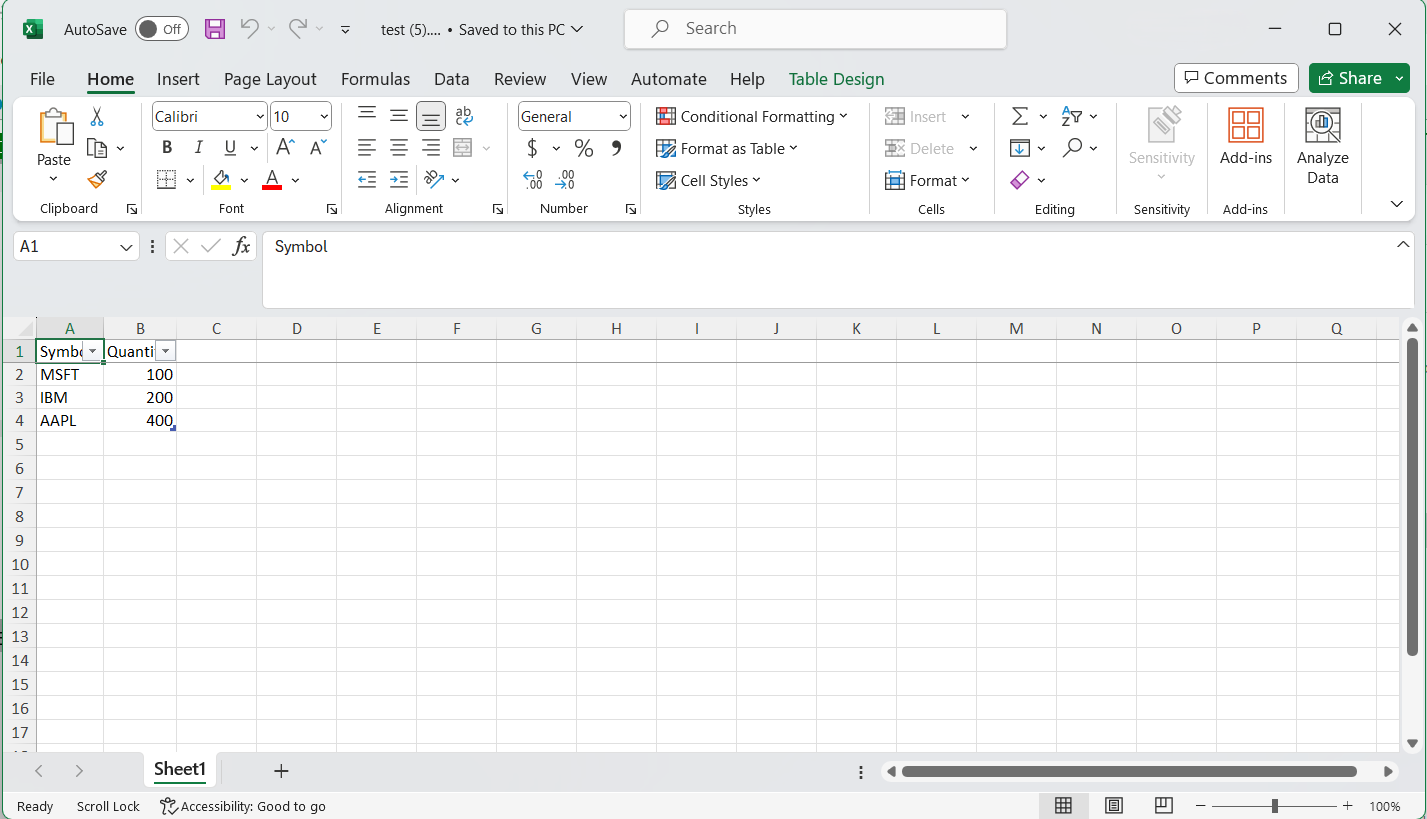Switch to the Table Design tab
The image size is (1427, 819).
point(836,78)
